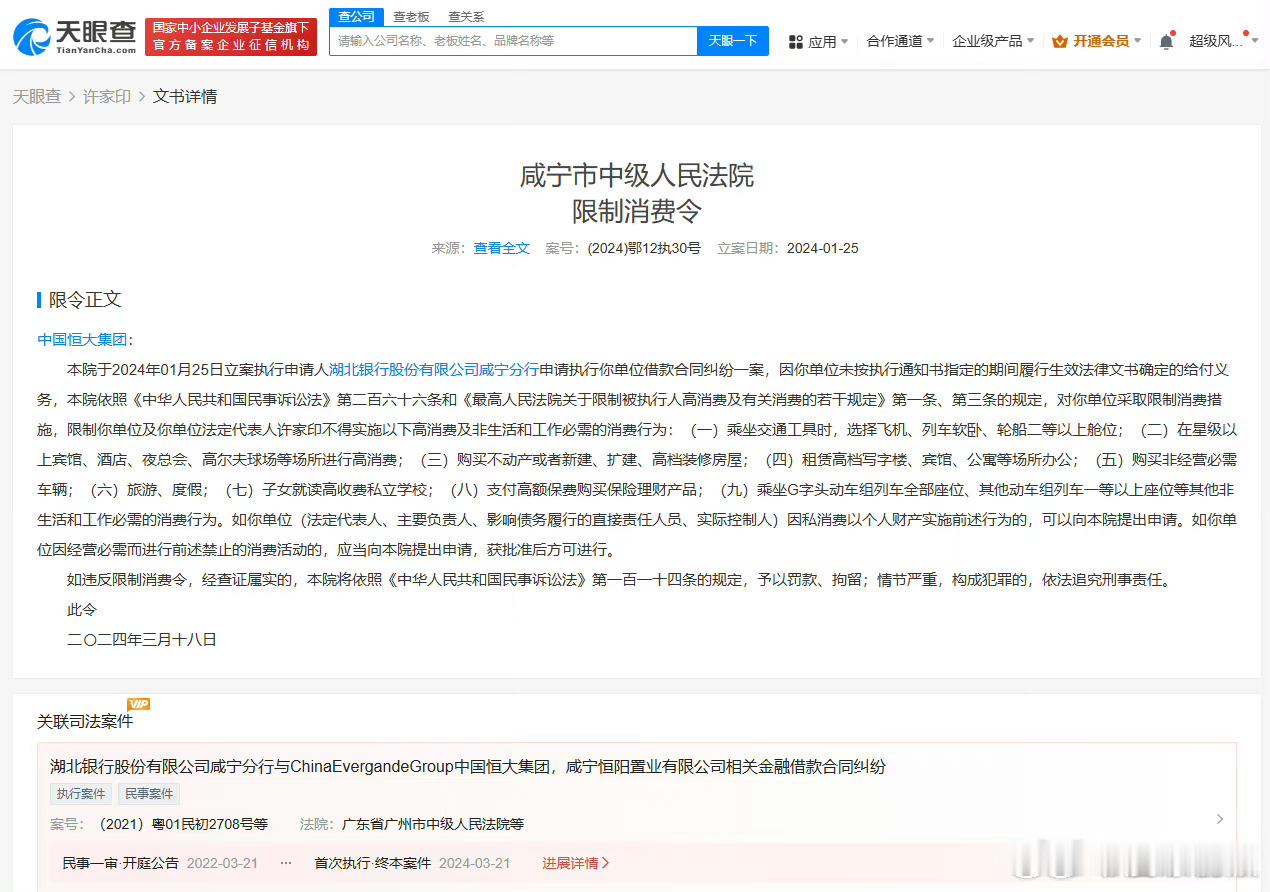Click the 关联司法案件 heading
Viewport: 1270px width, 892px height.
coord(85,721)
